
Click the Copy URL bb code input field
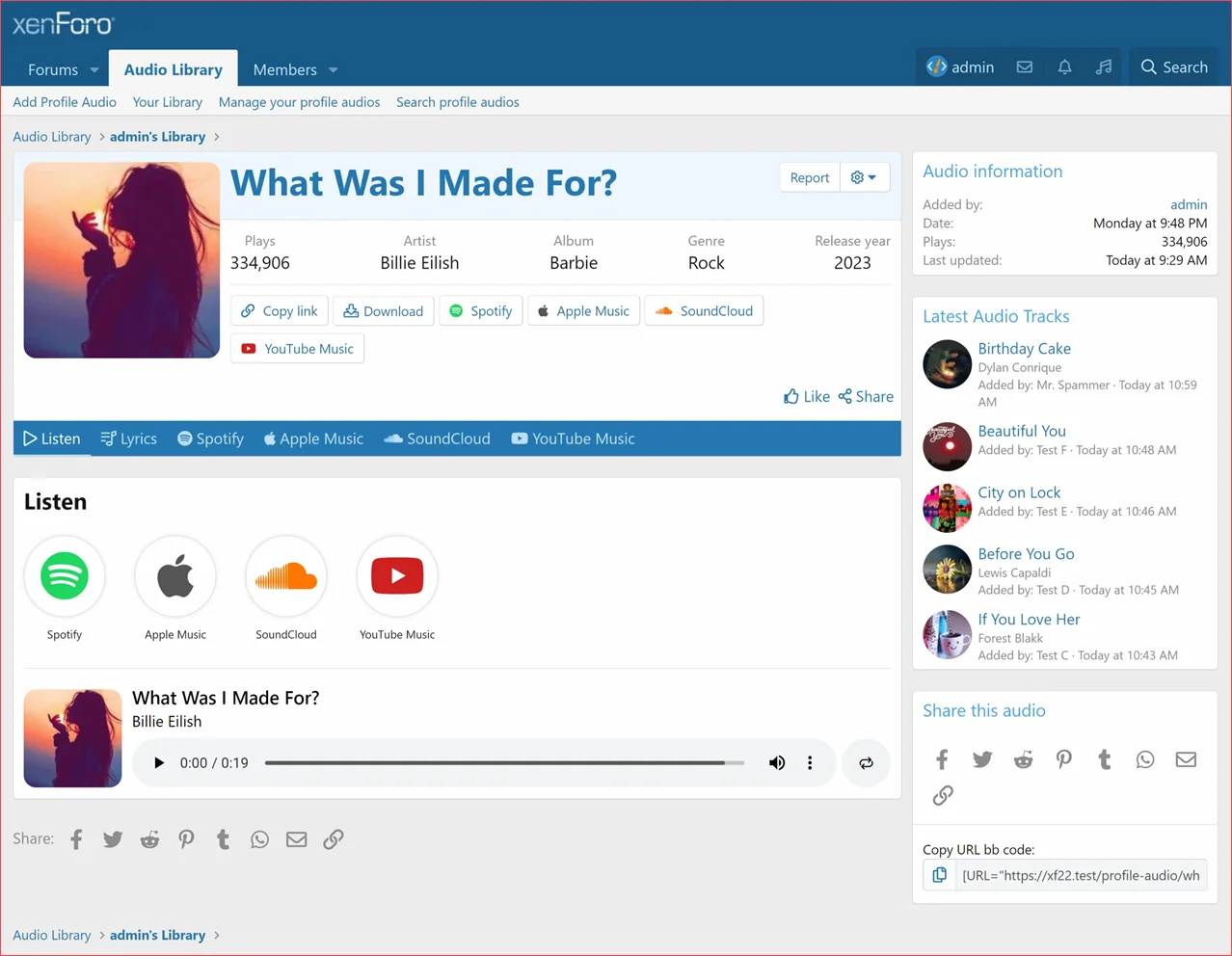tap(1080, 875)
